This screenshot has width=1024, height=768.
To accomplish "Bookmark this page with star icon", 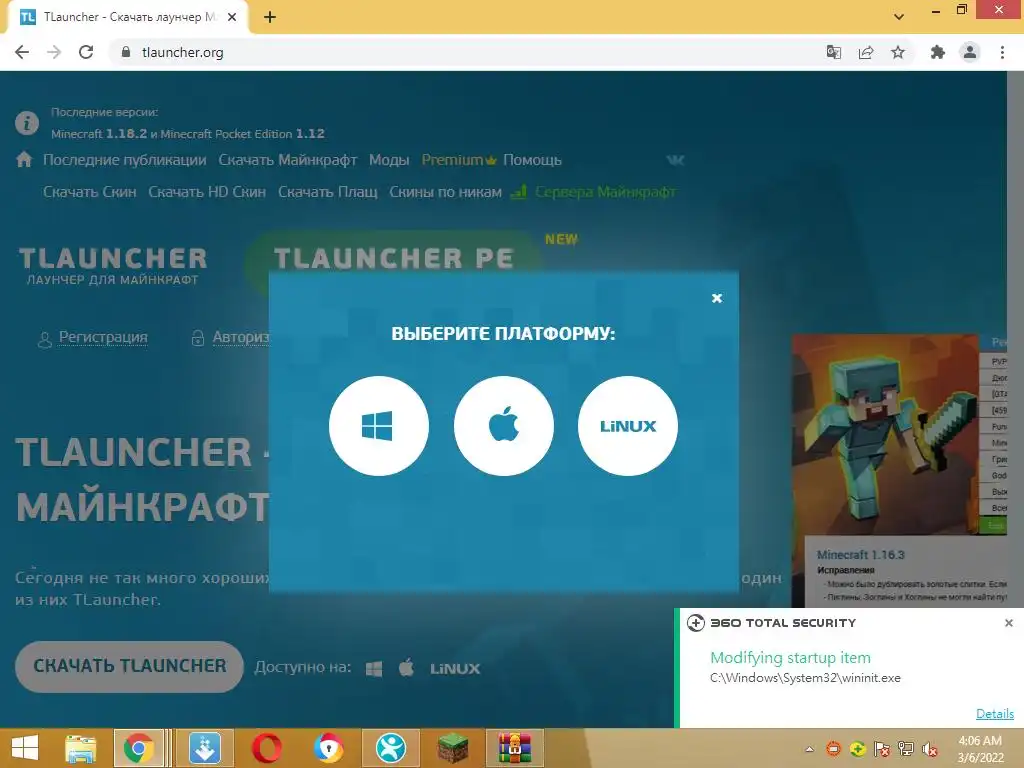I will click(898, 52).
